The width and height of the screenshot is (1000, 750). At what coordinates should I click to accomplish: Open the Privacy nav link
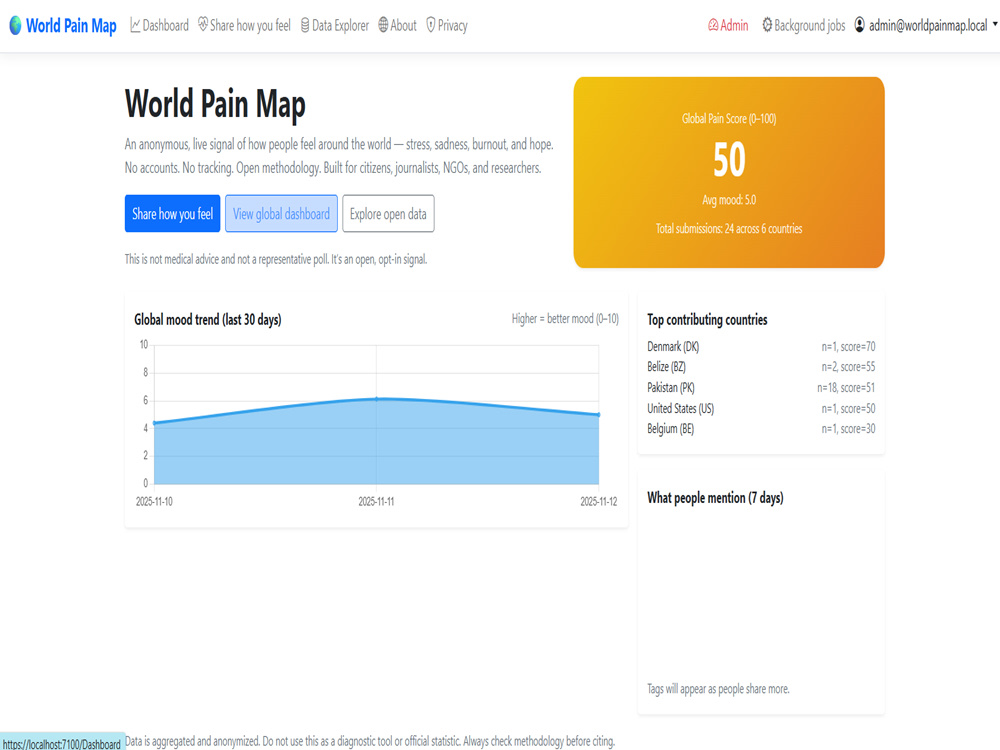447,26
